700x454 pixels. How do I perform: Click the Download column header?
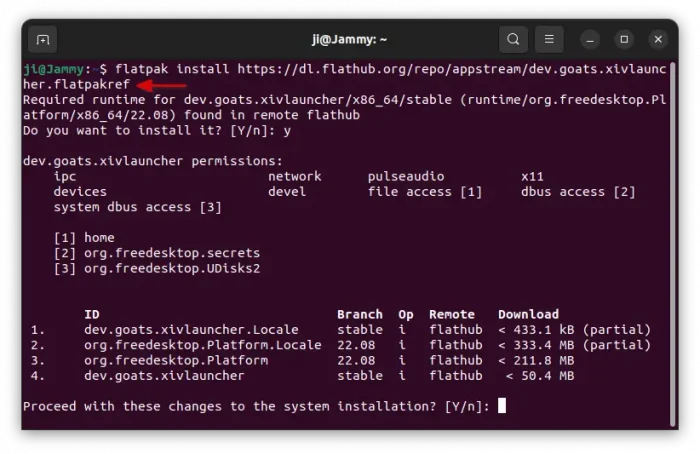pyautogui.click(x=528, y=314)
